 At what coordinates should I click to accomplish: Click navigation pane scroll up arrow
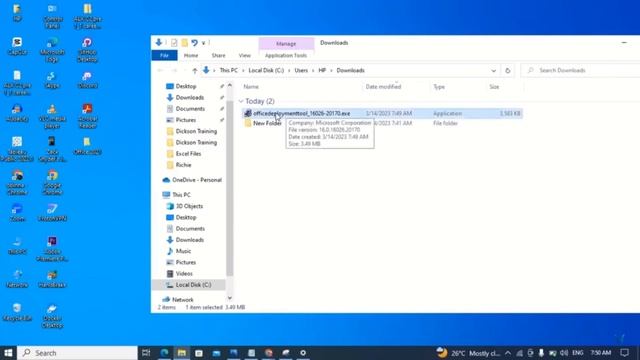point(230,86)
